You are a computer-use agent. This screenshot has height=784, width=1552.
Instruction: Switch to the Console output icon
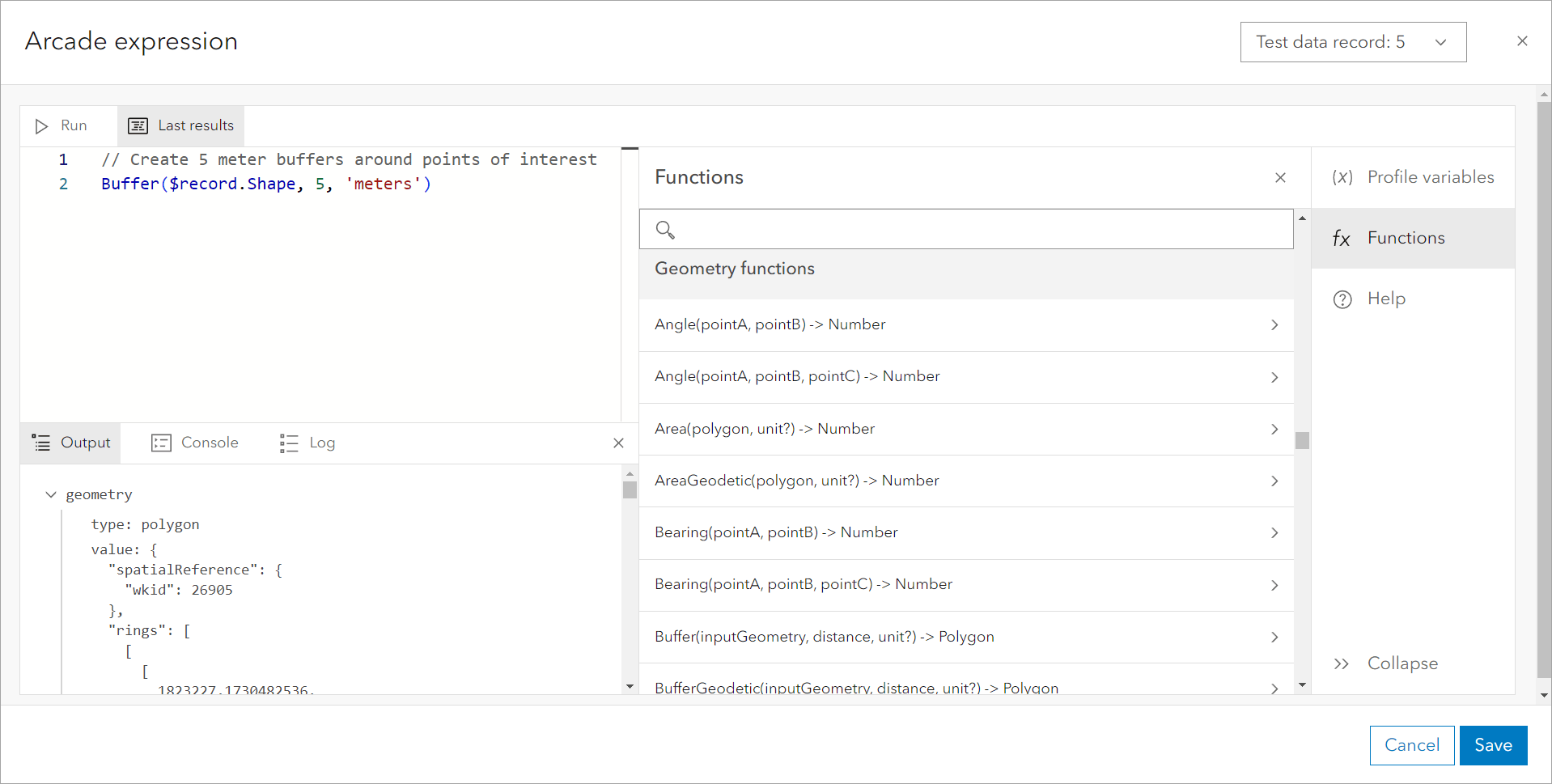click(161, 443)
